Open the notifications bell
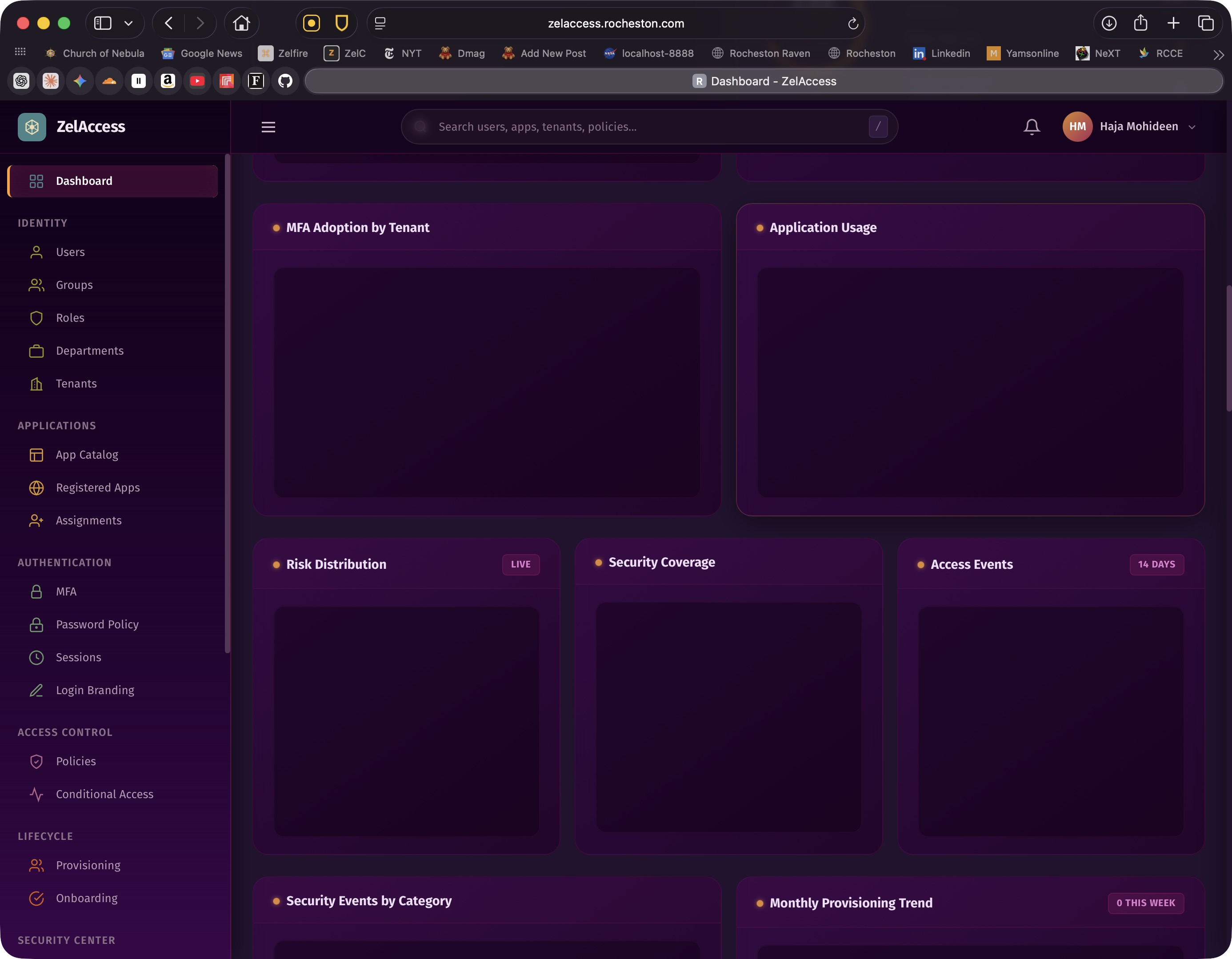The height and width of the screenshot is (959, 1232). [x=1032, y=126]
